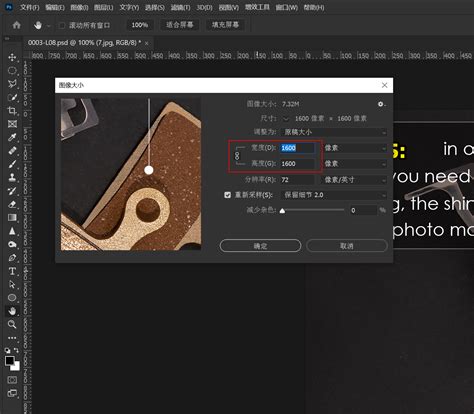This screenshot has height=414, width=474.
Task: Select the Sponge tool in toolbar
Action: point(12,244)
